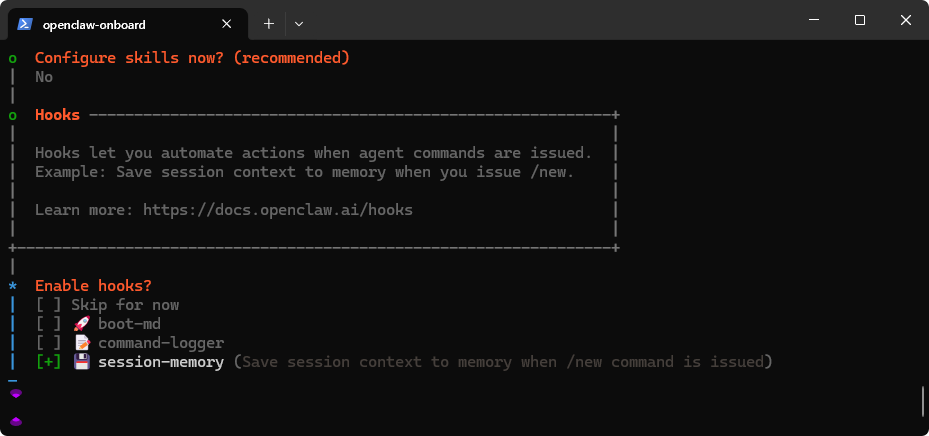Toggle the command-logger hook checkbox
The image size is (929, 436).
48,343
